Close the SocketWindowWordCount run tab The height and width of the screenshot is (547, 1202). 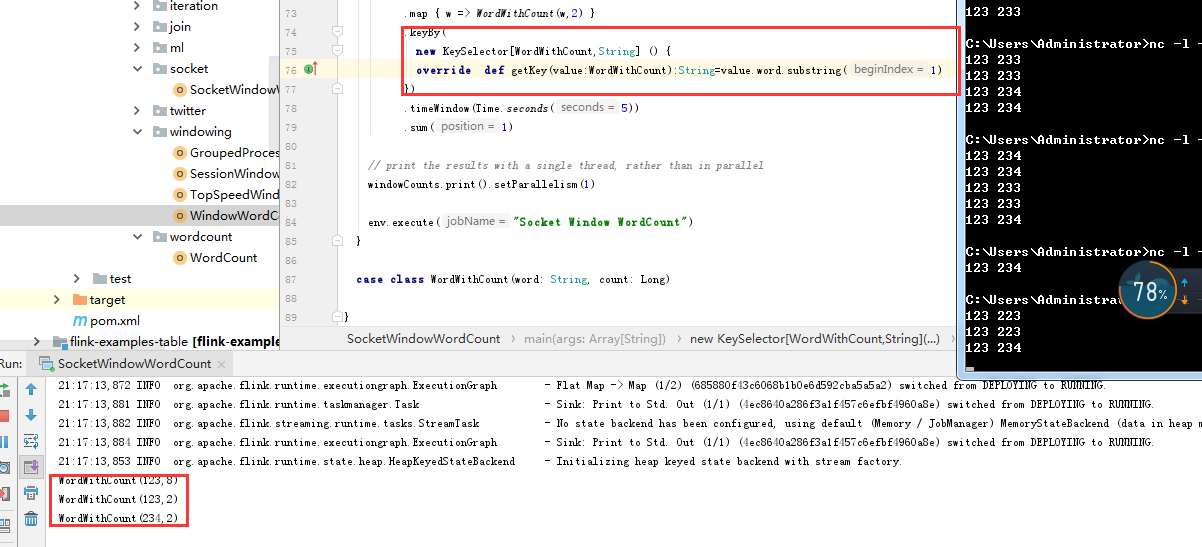[224, 364]
